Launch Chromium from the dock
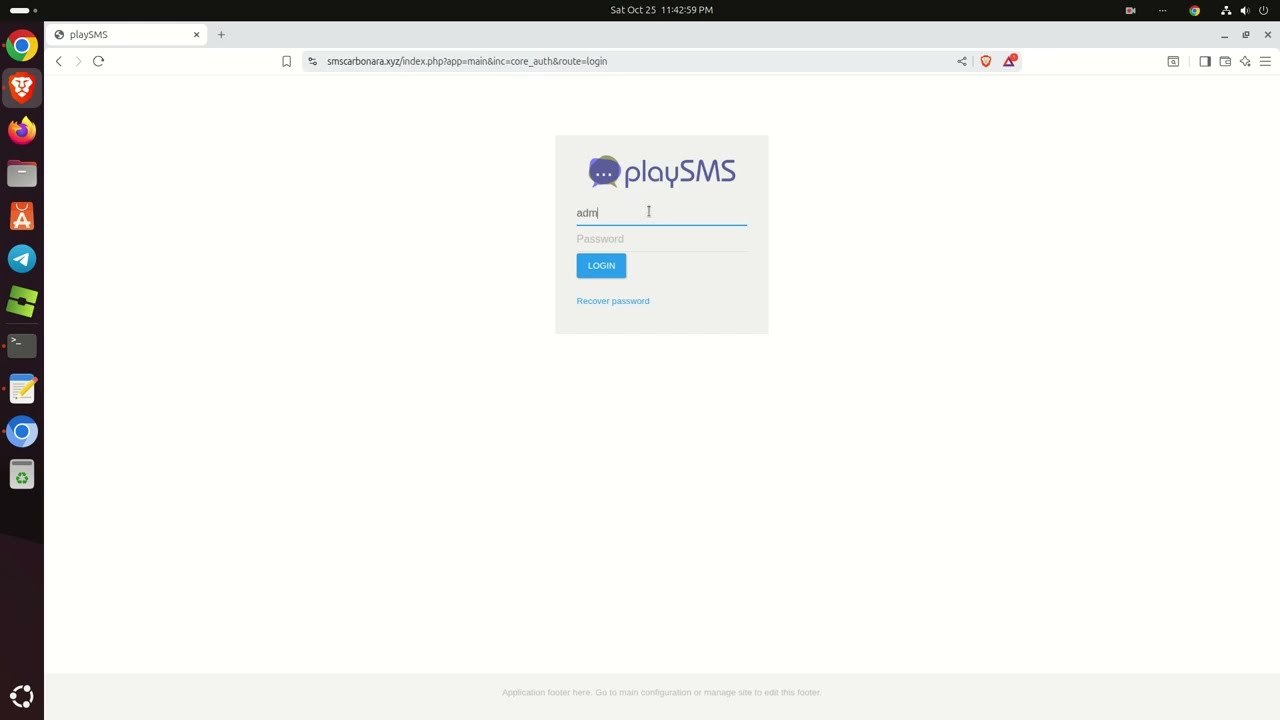 click(x=22, y=431)
